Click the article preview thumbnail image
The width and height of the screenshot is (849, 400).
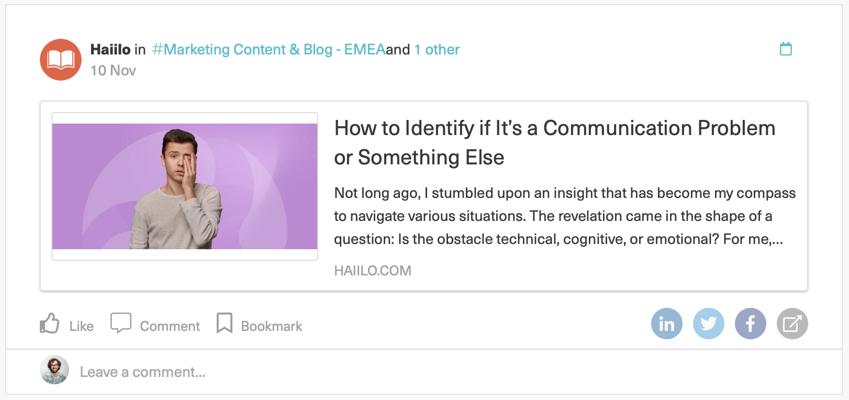click(x=185, y=186)
